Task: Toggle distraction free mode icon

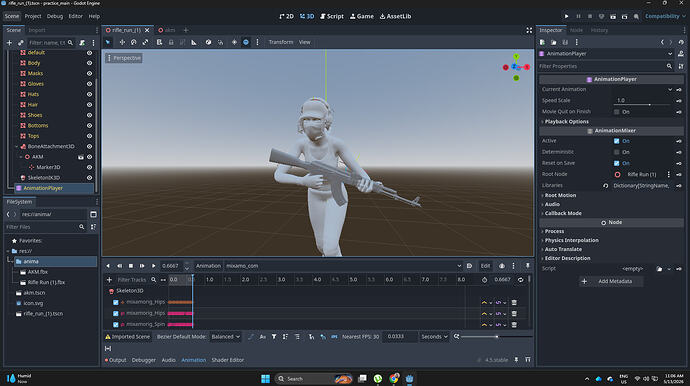Action: tap(529, 30)
